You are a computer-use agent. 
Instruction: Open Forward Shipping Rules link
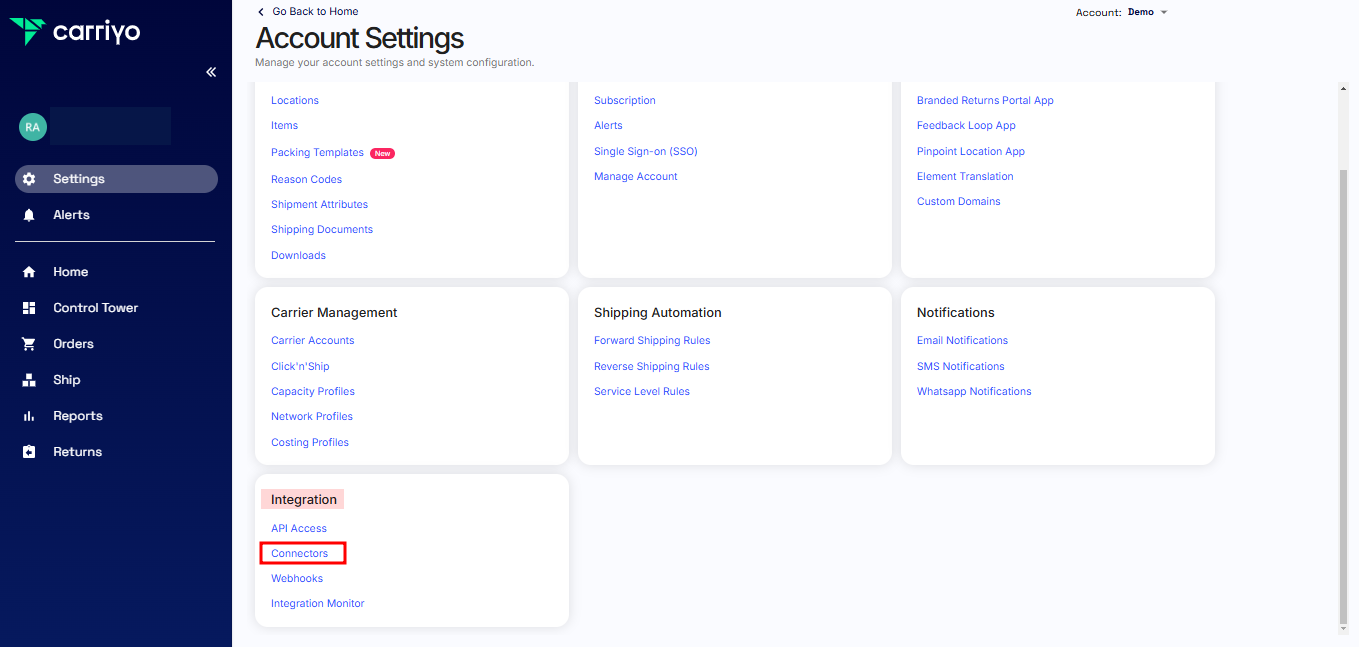pos(652,341)
